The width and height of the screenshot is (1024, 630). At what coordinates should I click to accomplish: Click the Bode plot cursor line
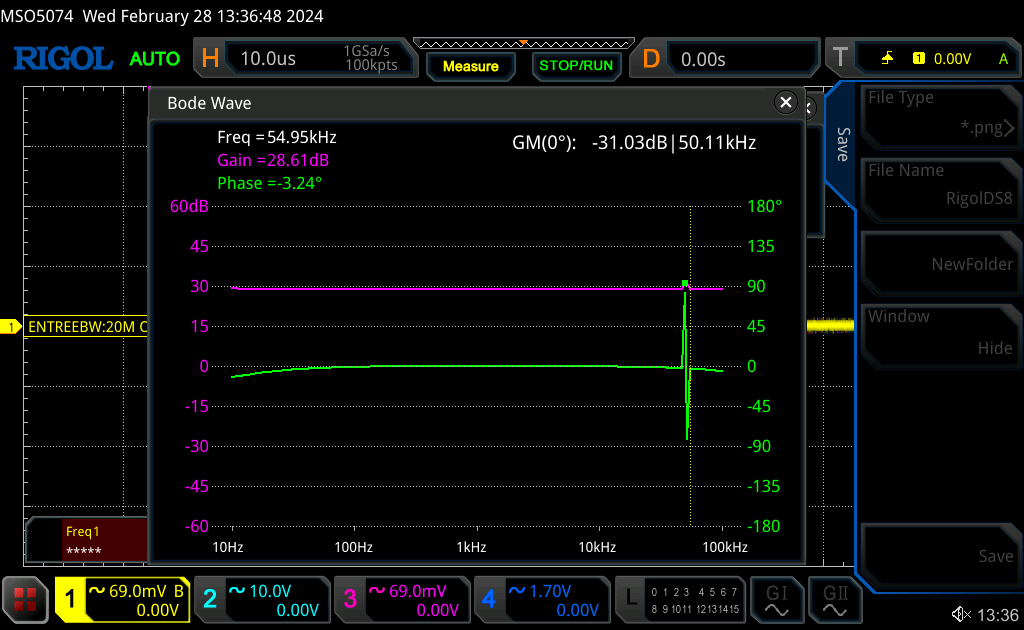(x=690, y=366)
